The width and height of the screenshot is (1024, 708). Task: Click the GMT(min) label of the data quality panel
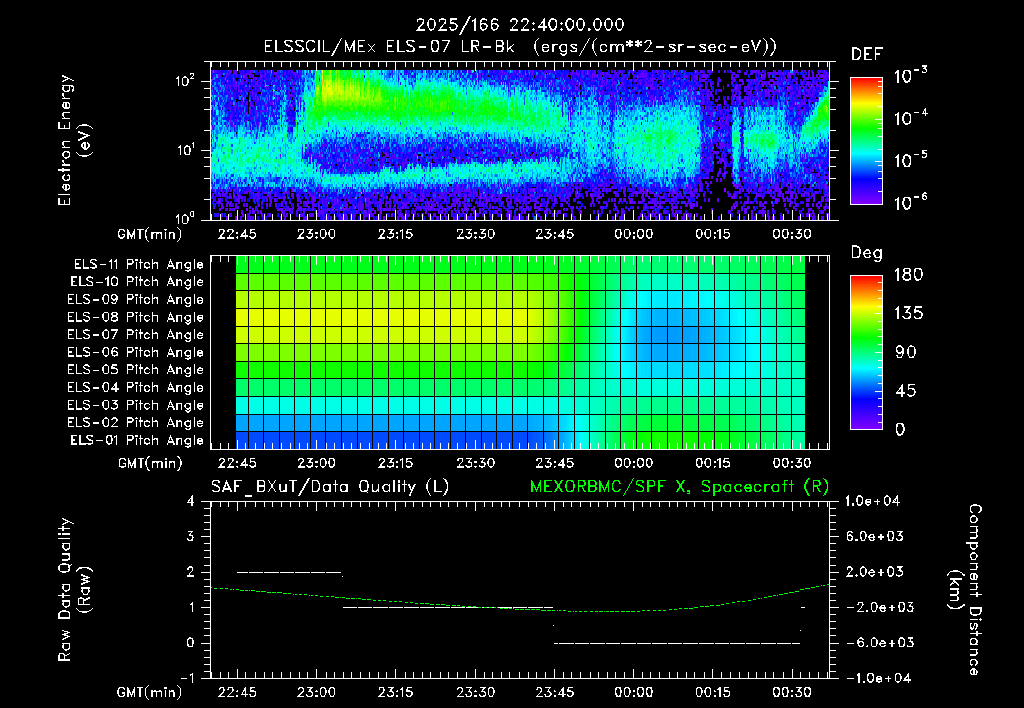pyautogui.click(x=150, y=692)
